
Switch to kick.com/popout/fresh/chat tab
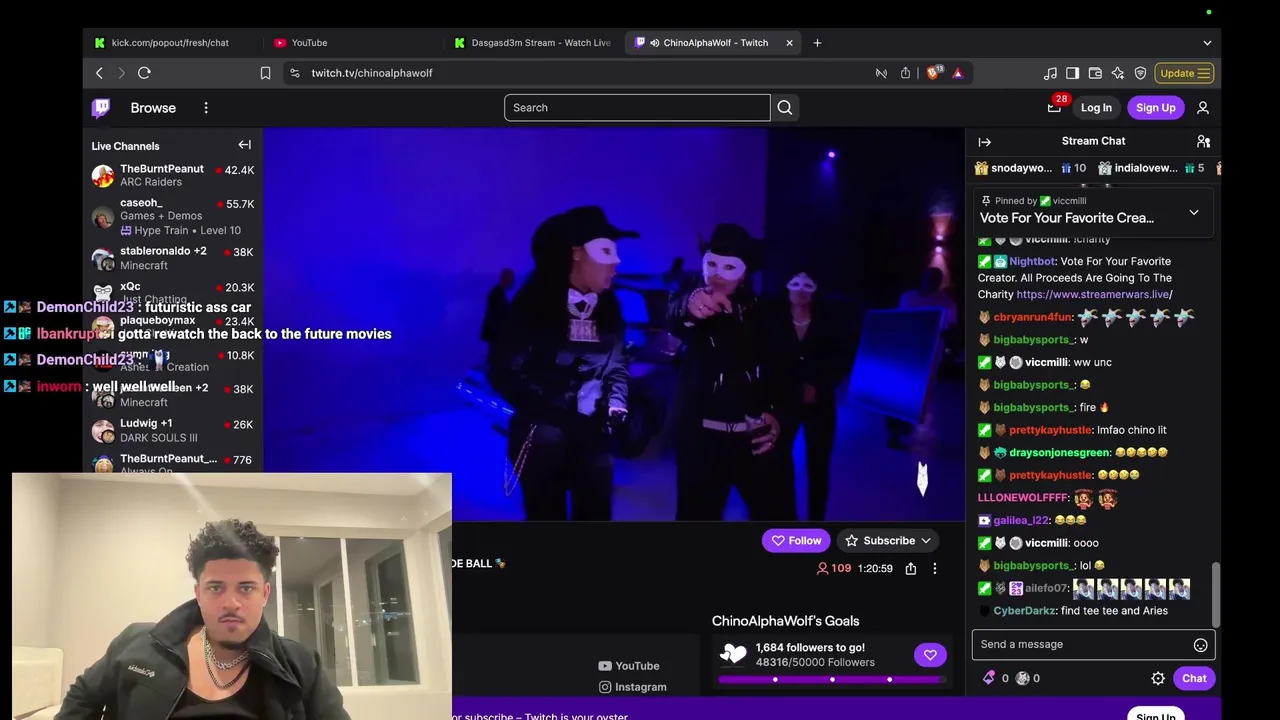pyautogui.click(x=170, y=43)
